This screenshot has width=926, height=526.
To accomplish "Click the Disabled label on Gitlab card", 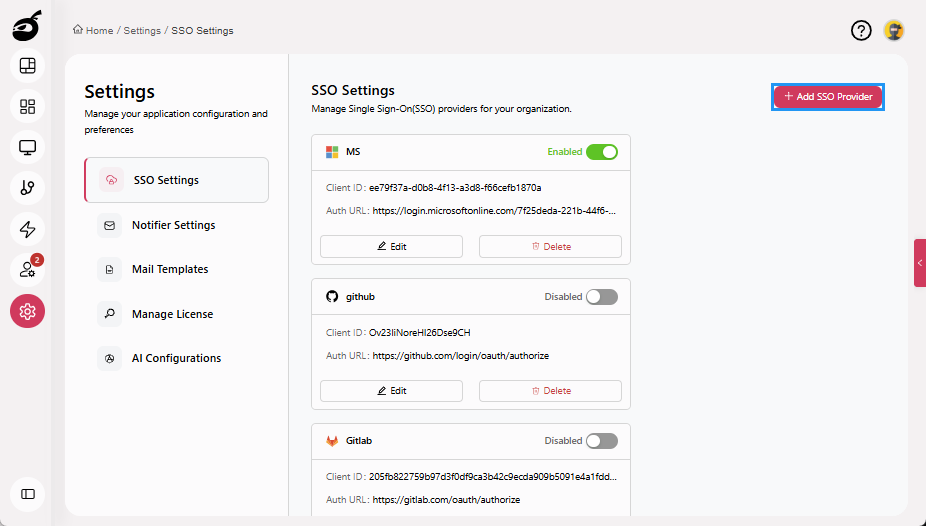I will tap(563, 441).
